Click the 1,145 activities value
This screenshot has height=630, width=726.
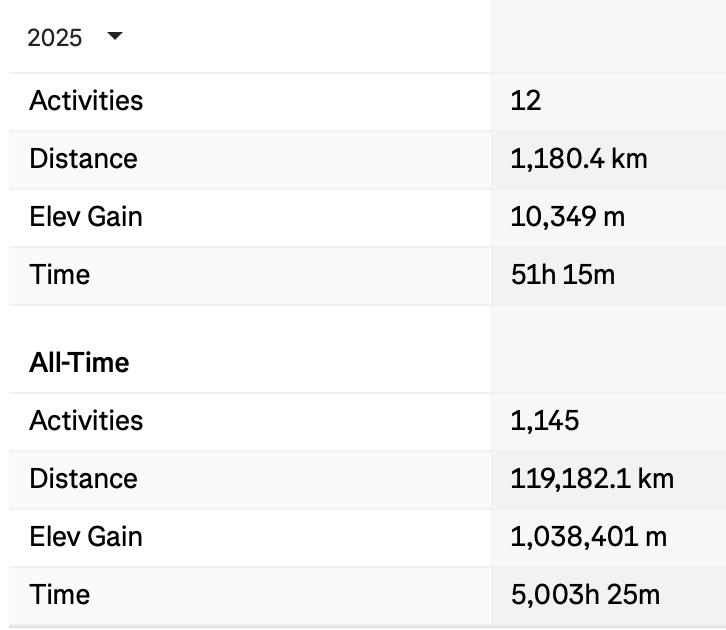pos(544,421)
